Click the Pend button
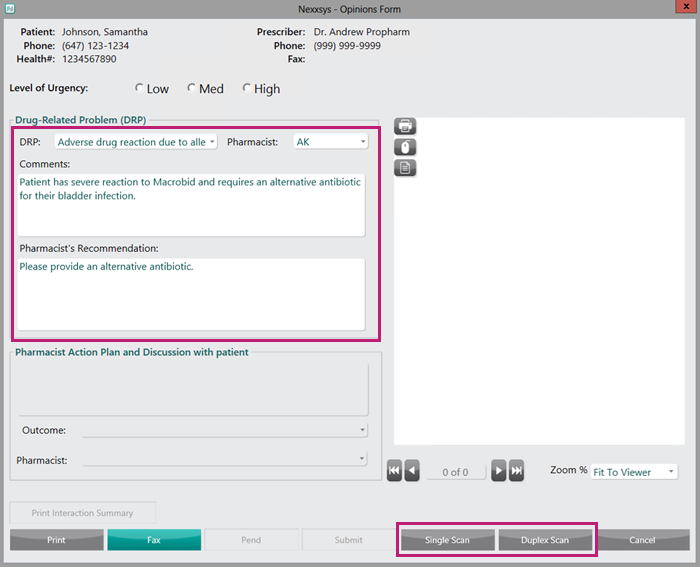The image size is (700, 567). pos(251,540)
